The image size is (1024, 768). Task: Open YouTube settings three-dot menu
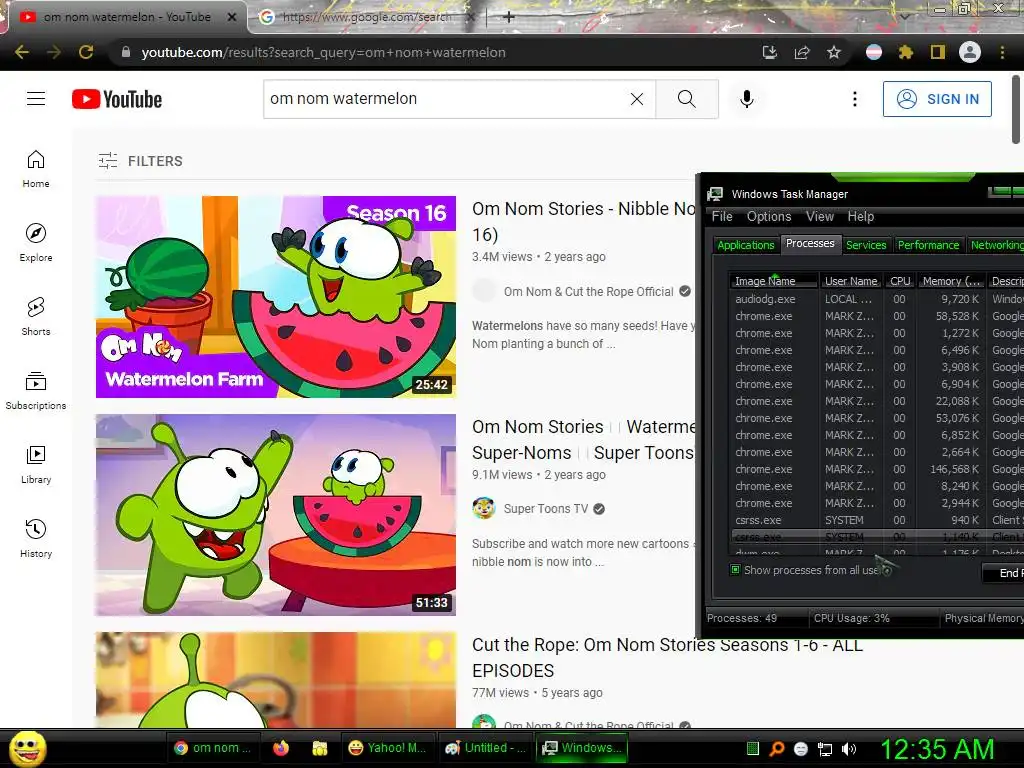tap(854, 99)
